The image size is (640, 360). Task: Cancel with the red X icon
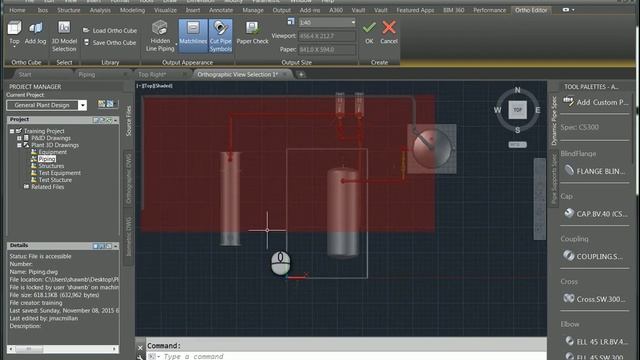tap(389, 32)
